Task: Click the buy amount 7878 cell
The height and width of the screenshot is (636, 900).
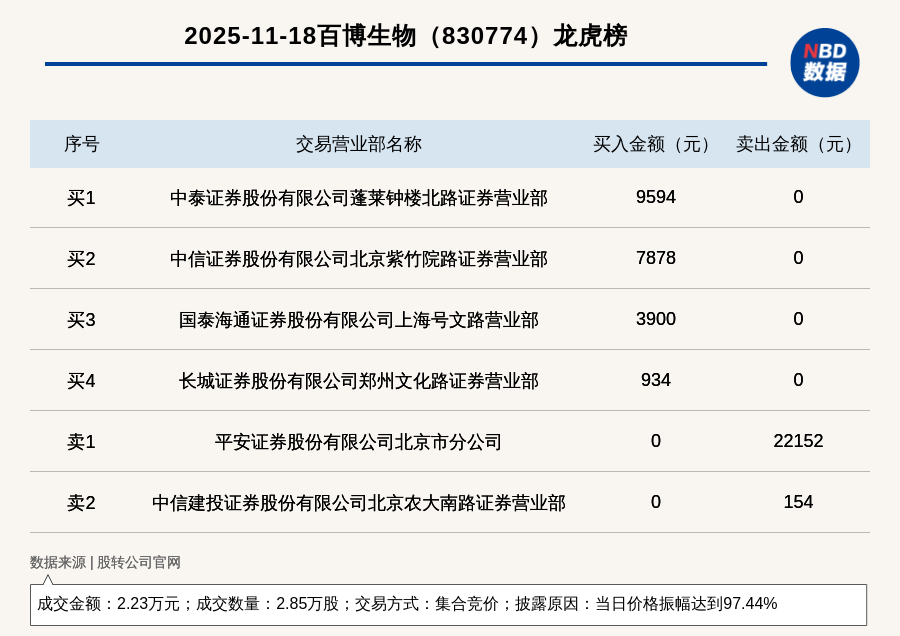Action: [x=655, y=258]
